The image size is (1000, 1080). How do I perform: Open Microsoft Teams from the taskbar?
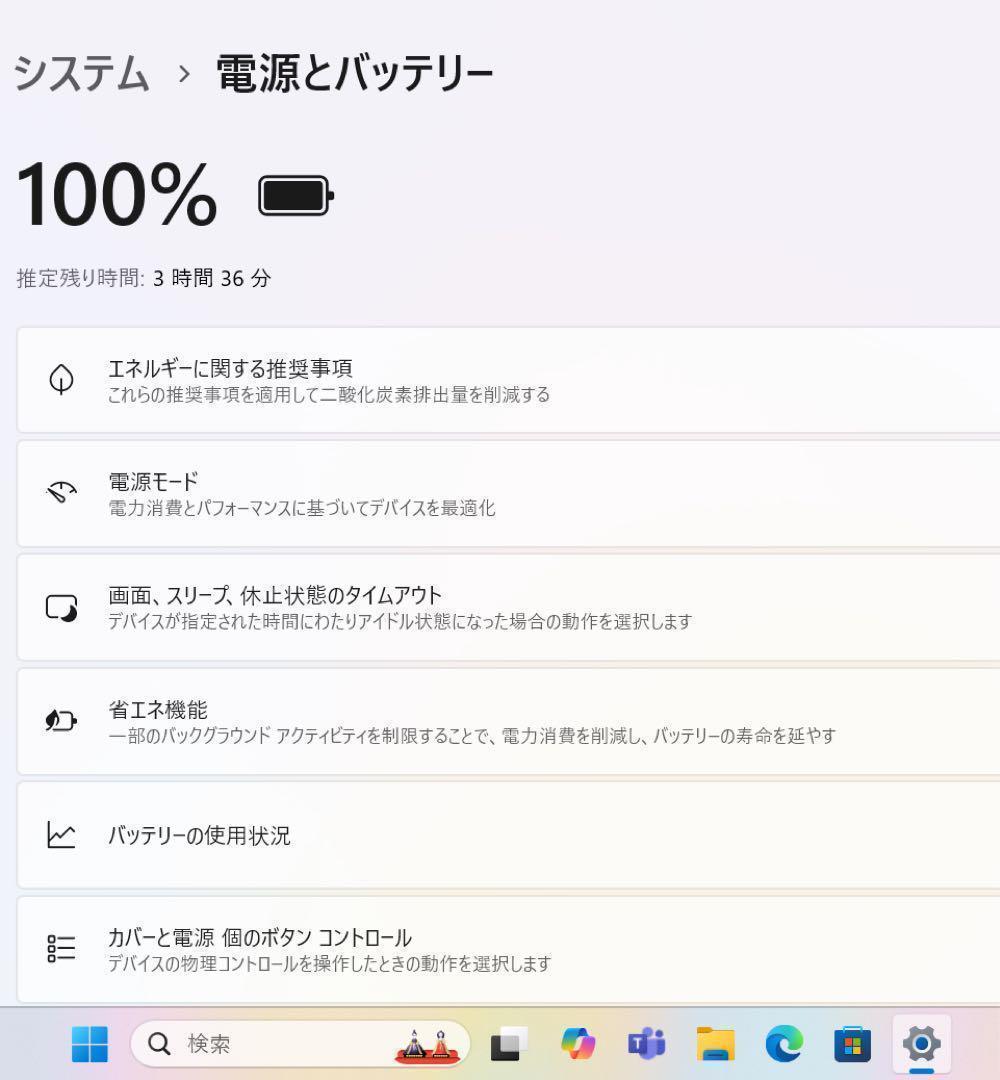point(646,1043)
